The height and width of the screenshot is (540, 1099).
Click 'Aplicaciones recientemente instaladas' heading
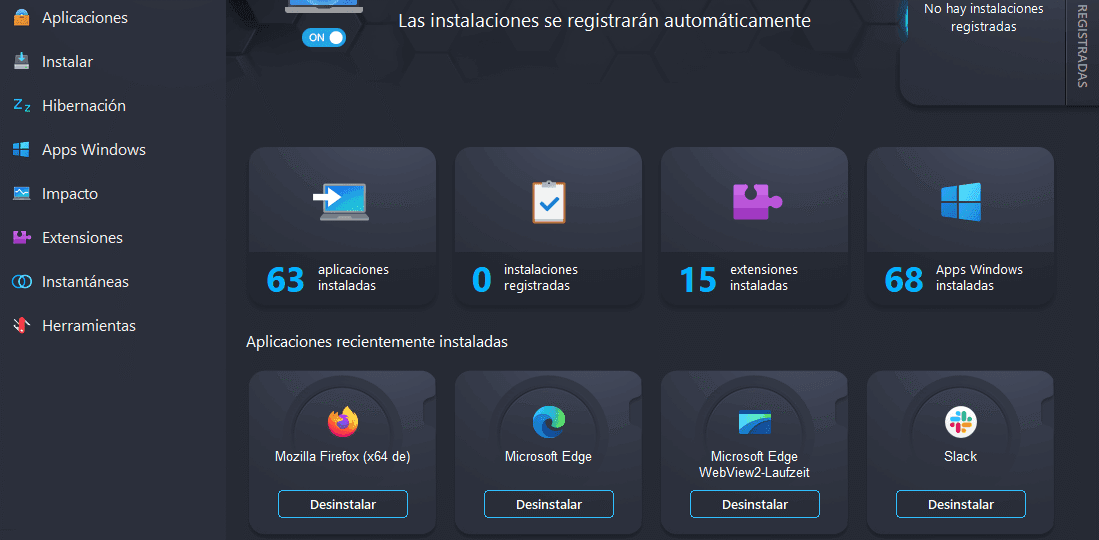[377, 342]
